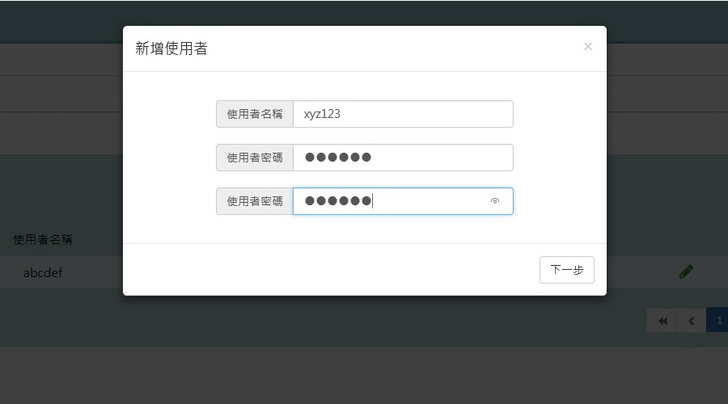Select page 1 in pagination
Screen dimensions: 728x404
tap(718, 321)
